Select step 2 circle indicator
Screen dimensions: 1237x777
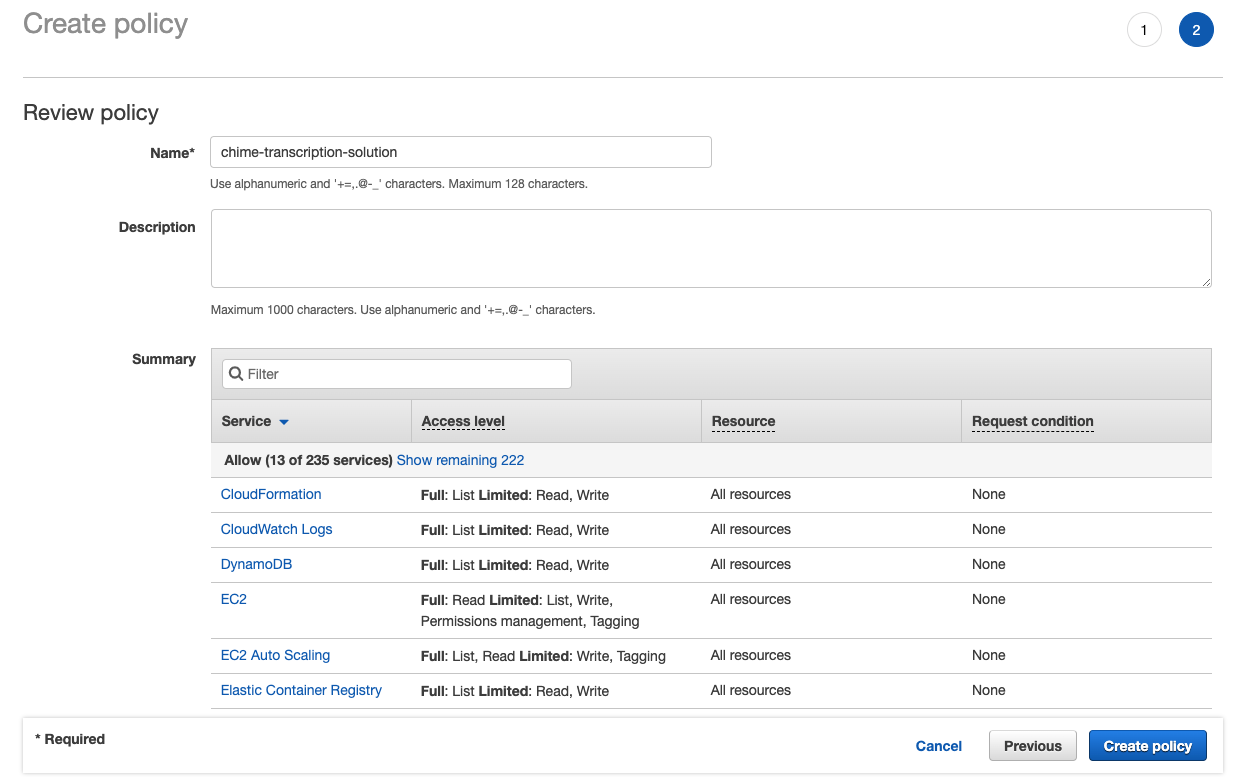[1196, 30]
